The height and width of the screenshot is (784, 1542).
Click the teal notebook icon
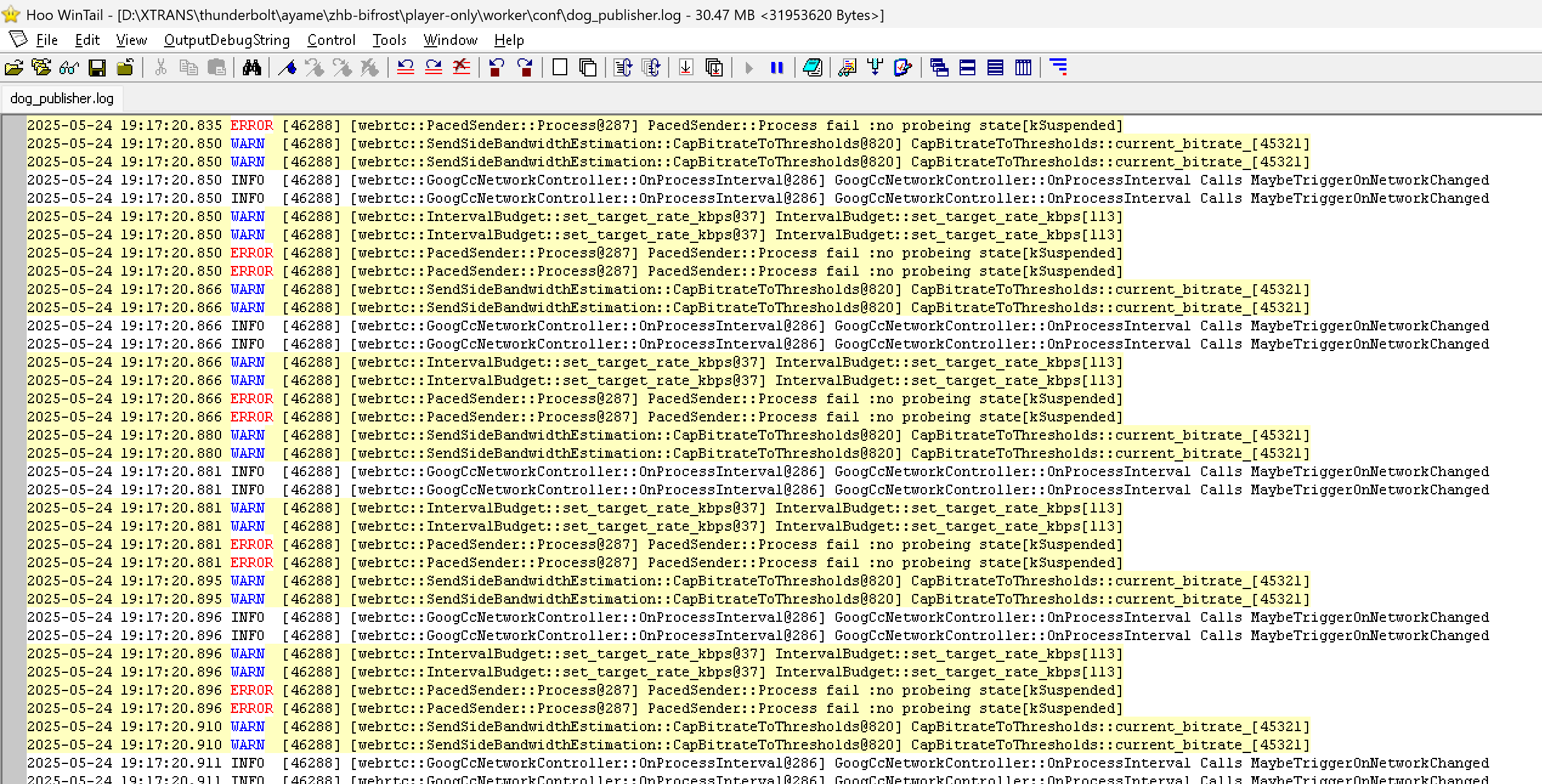click(x=813, y=67)
